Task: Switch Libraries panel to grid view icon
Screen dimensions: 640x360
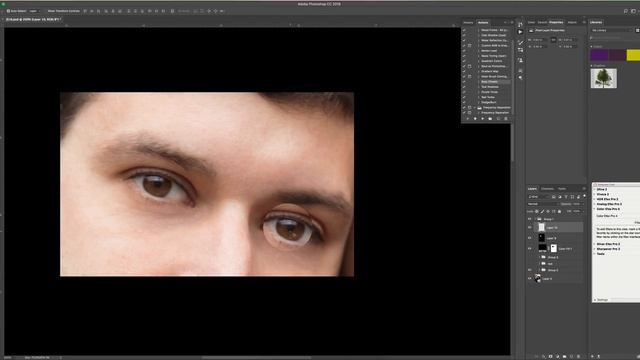Action: 638,30
